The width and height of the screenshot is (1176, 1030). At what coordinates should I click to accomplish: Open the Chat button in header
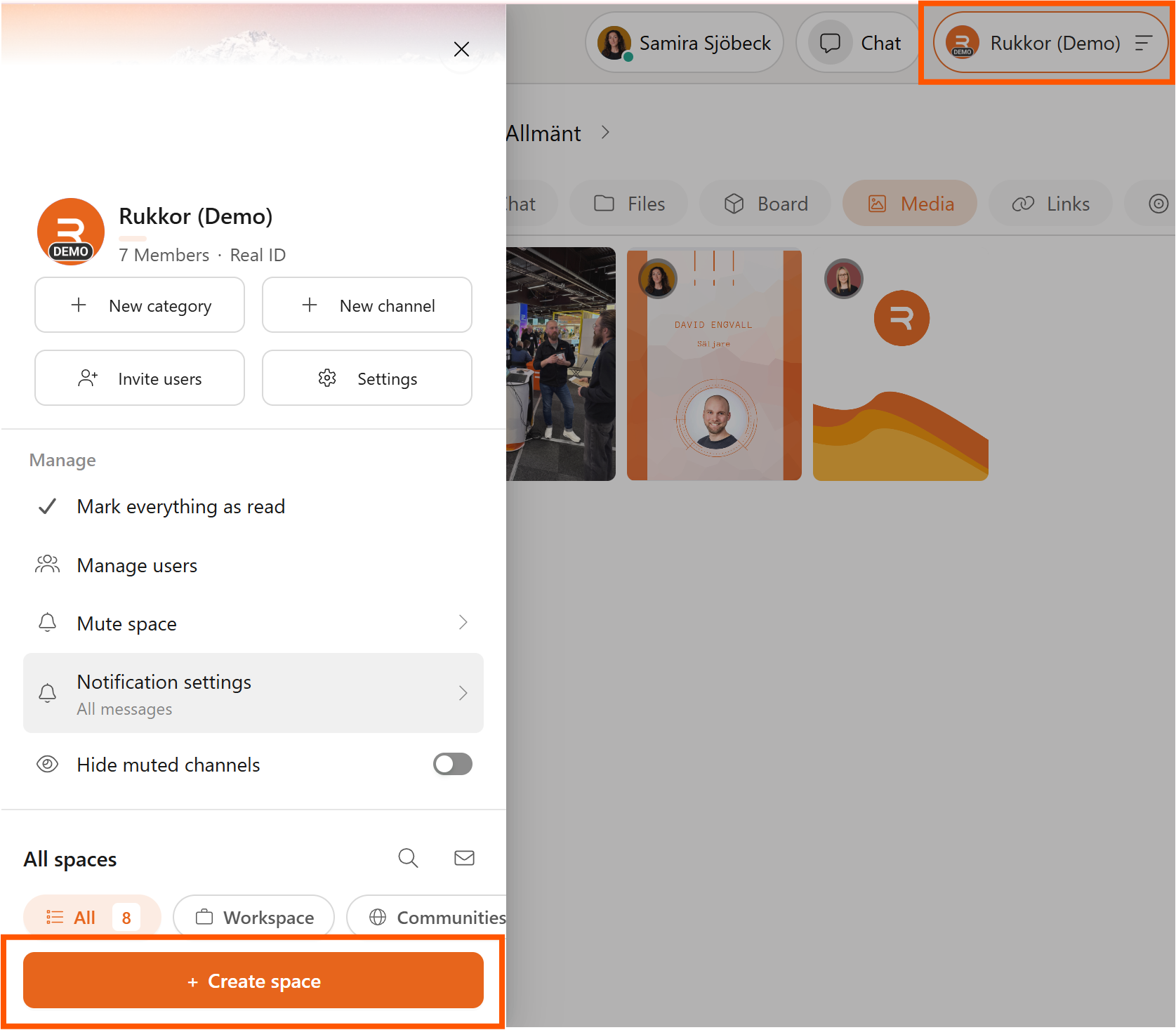(x=859, y=43)
